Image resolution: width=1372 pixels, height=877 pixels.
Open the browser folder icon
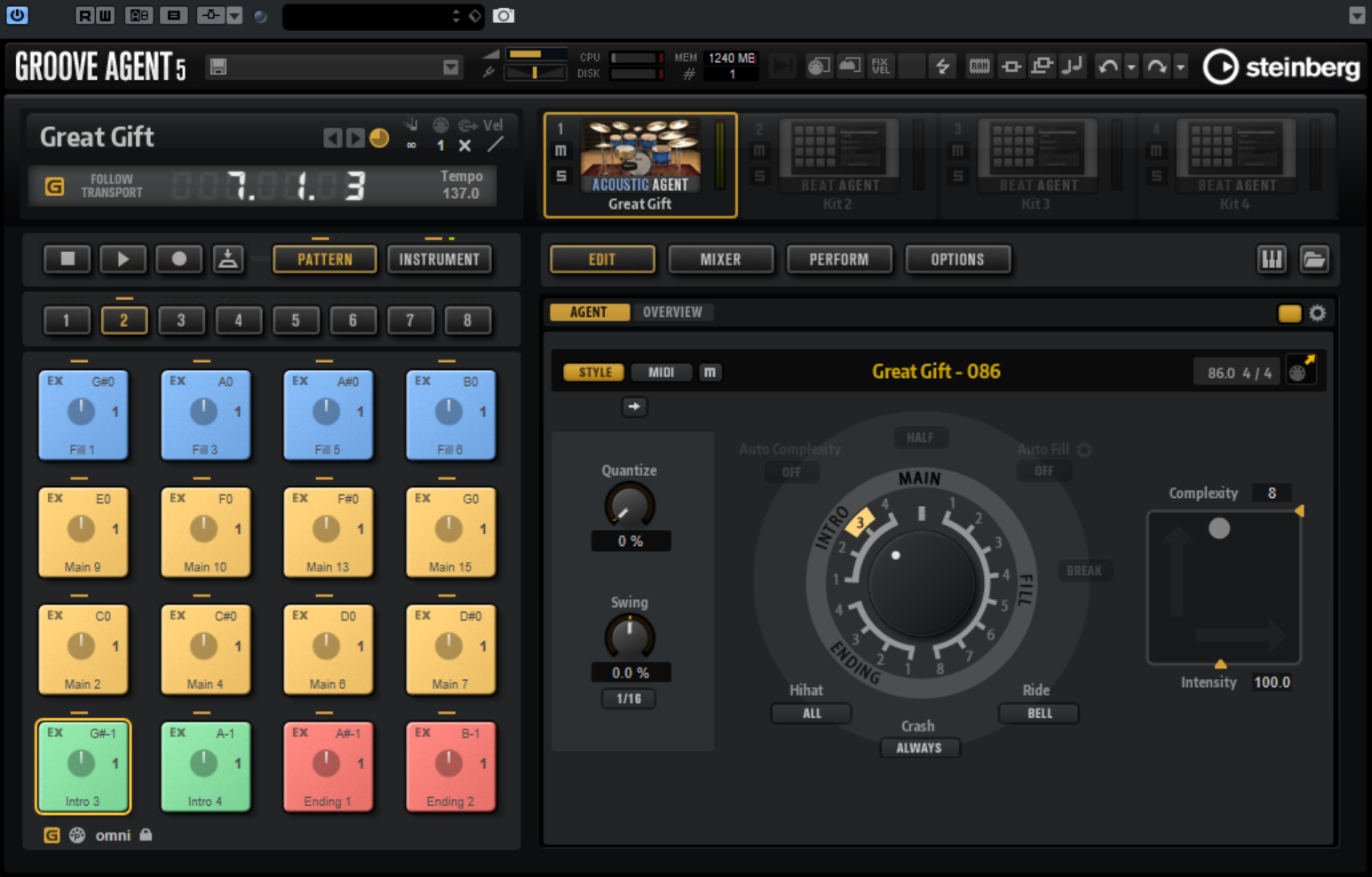[1314, 259]
